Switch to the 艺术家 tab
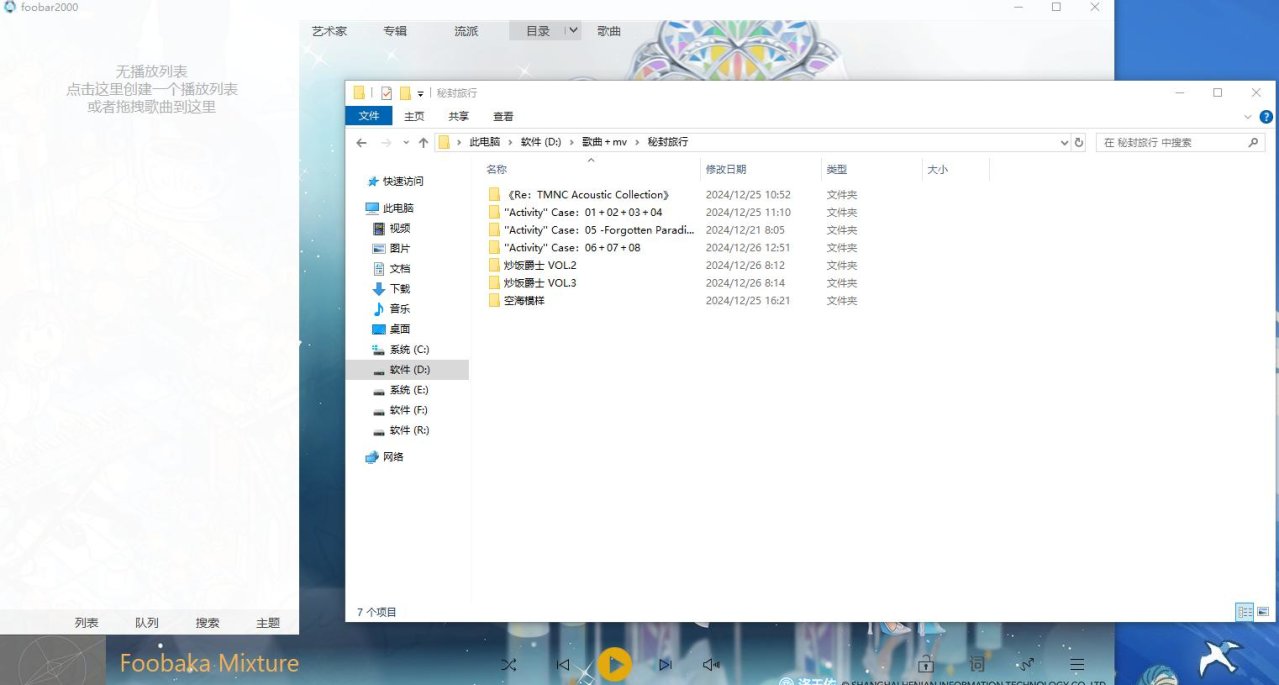 tap(329, 31)
